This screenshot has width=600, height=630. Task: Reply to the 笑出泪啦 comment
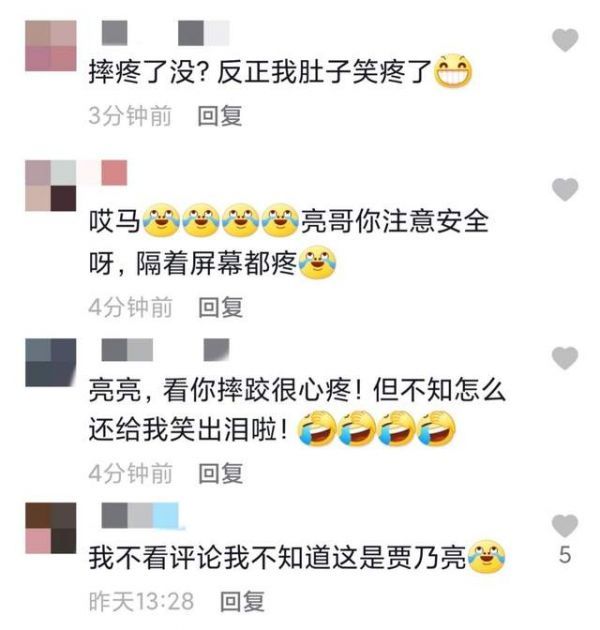pyautogui.click(x=221, y=473)
